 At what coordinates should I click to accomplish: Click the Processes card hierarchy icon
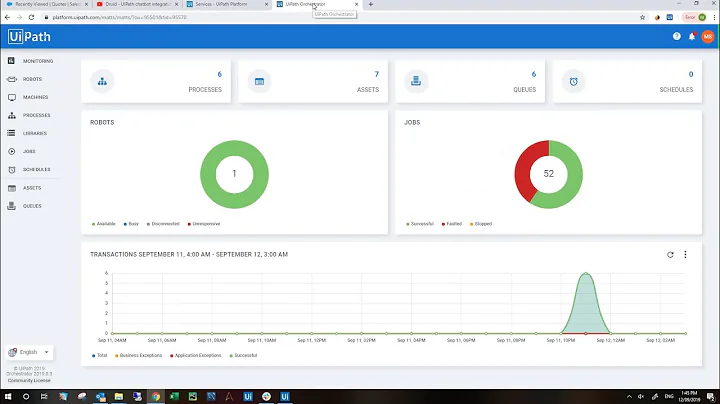pyautogui.click(x=102, y=82)
